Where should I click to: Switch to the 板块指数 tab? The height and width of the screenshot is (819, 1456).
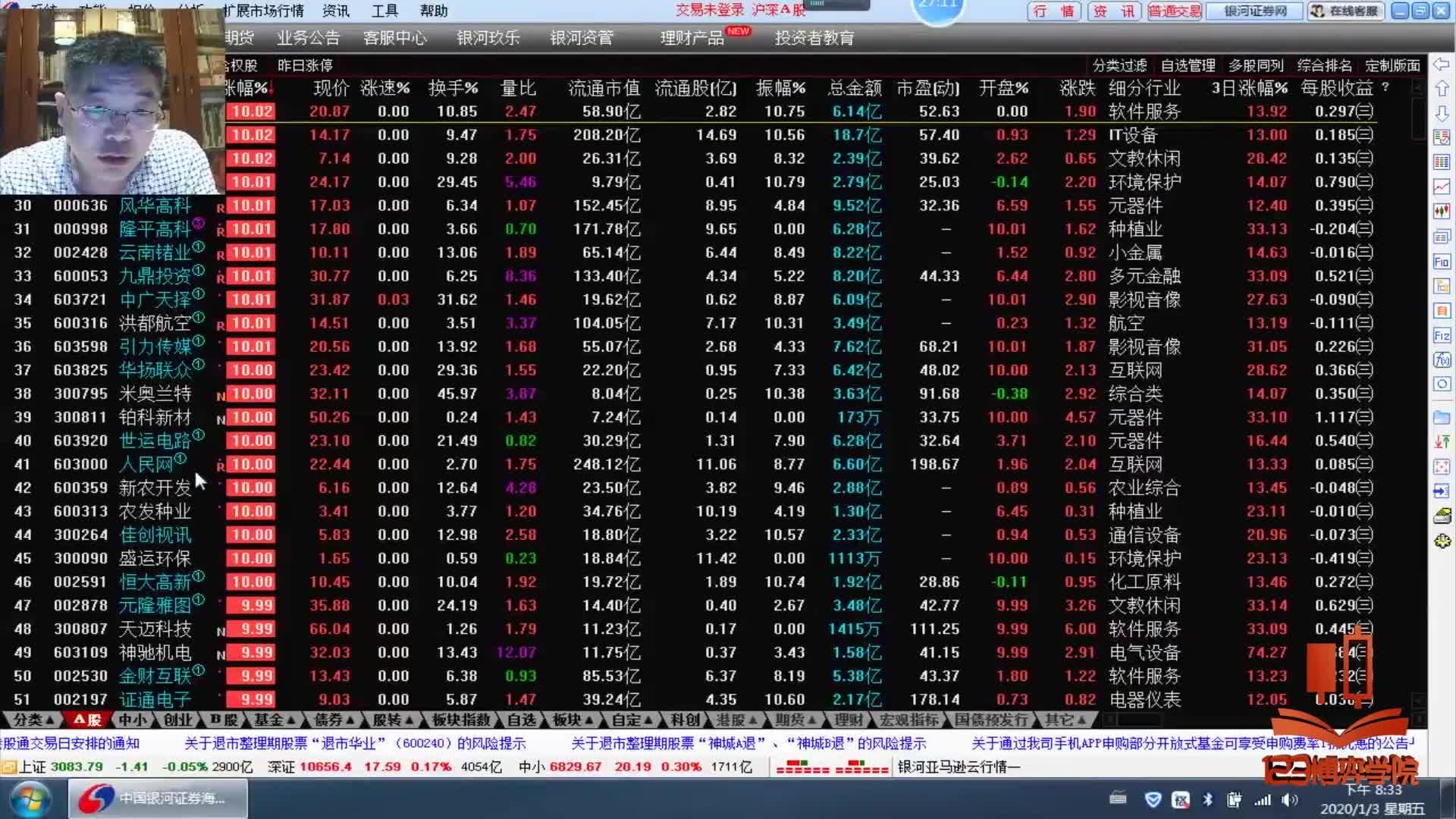point(460,720)
